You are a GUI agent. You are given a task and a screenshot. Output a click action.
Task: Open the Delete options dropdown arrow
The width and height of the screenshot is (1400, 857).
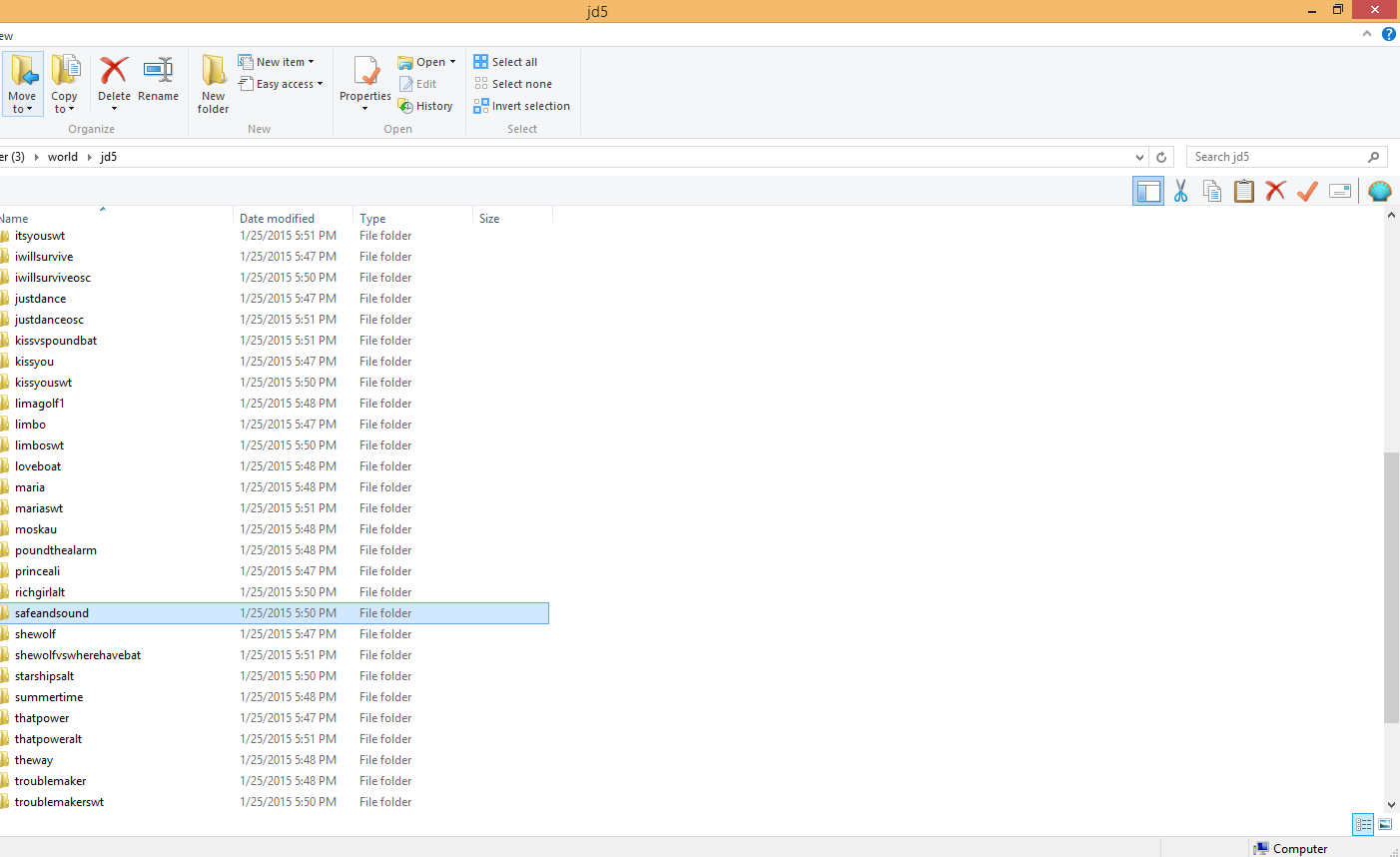click(x=114, y=109)
